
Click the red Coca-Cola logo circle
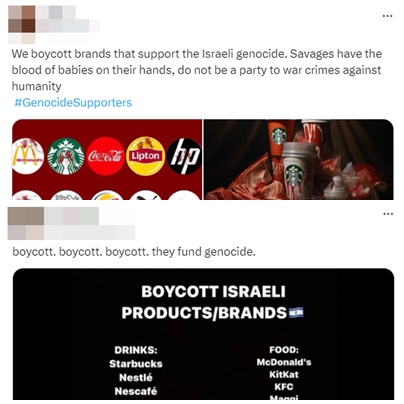tap(105, 156)
